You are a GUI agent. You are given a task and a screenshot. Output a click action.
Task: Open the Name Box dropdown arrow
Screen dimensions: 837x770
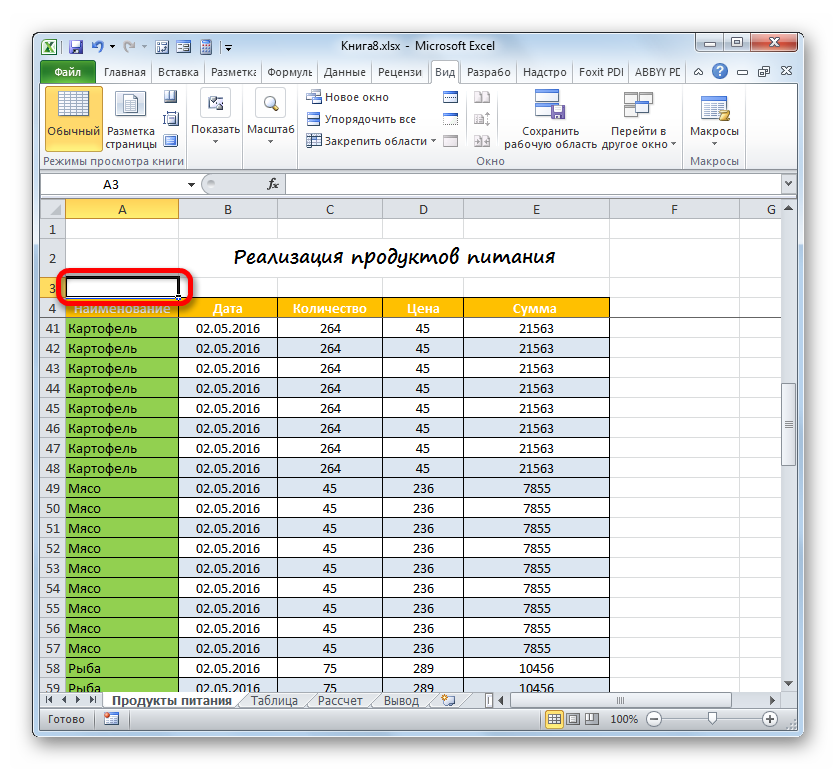tap(191, 185)
